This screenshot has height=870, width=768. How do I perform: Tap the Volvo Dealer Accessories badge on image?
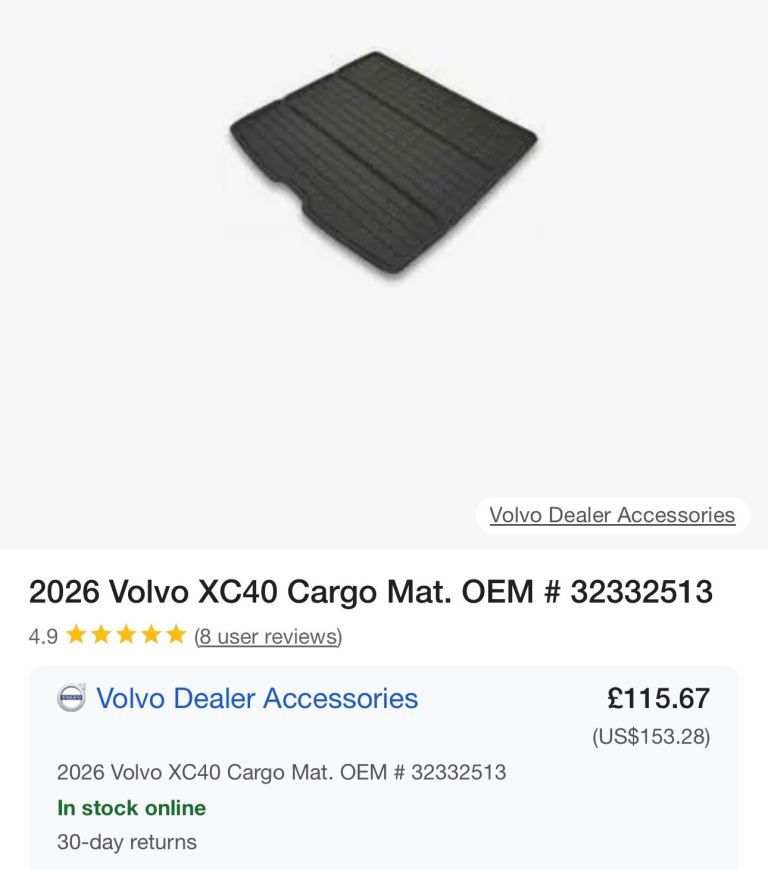(x=612, y=515)
